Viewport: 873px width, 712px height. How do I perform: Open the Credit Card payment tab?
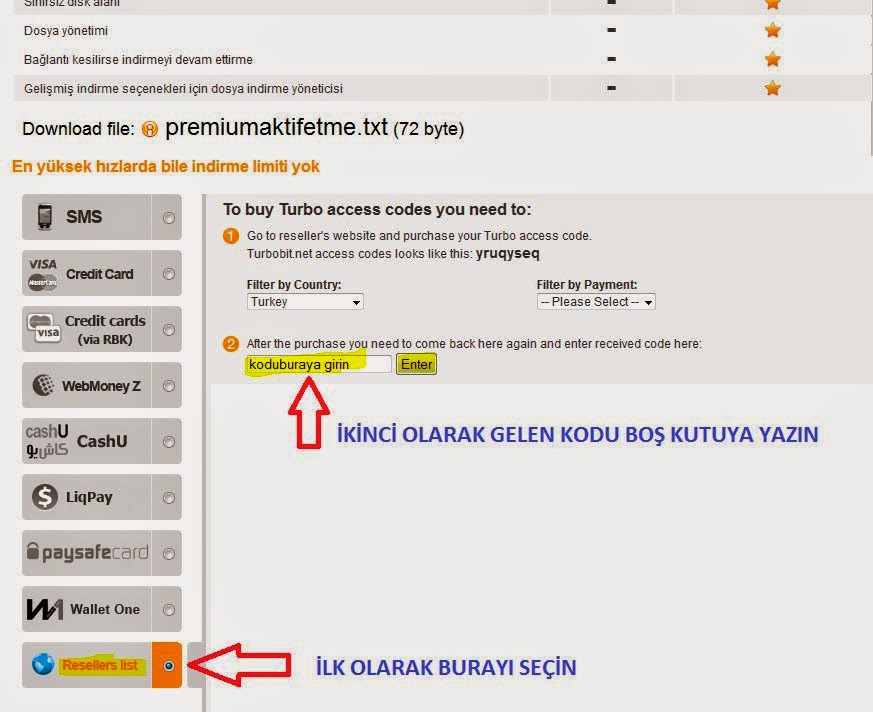coord(102,273)
